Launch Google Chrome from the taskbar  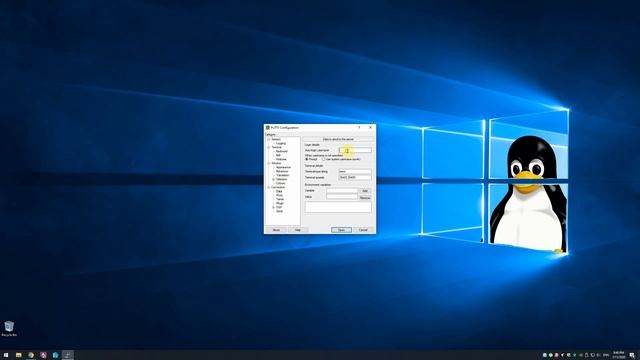tap(31, 355)
